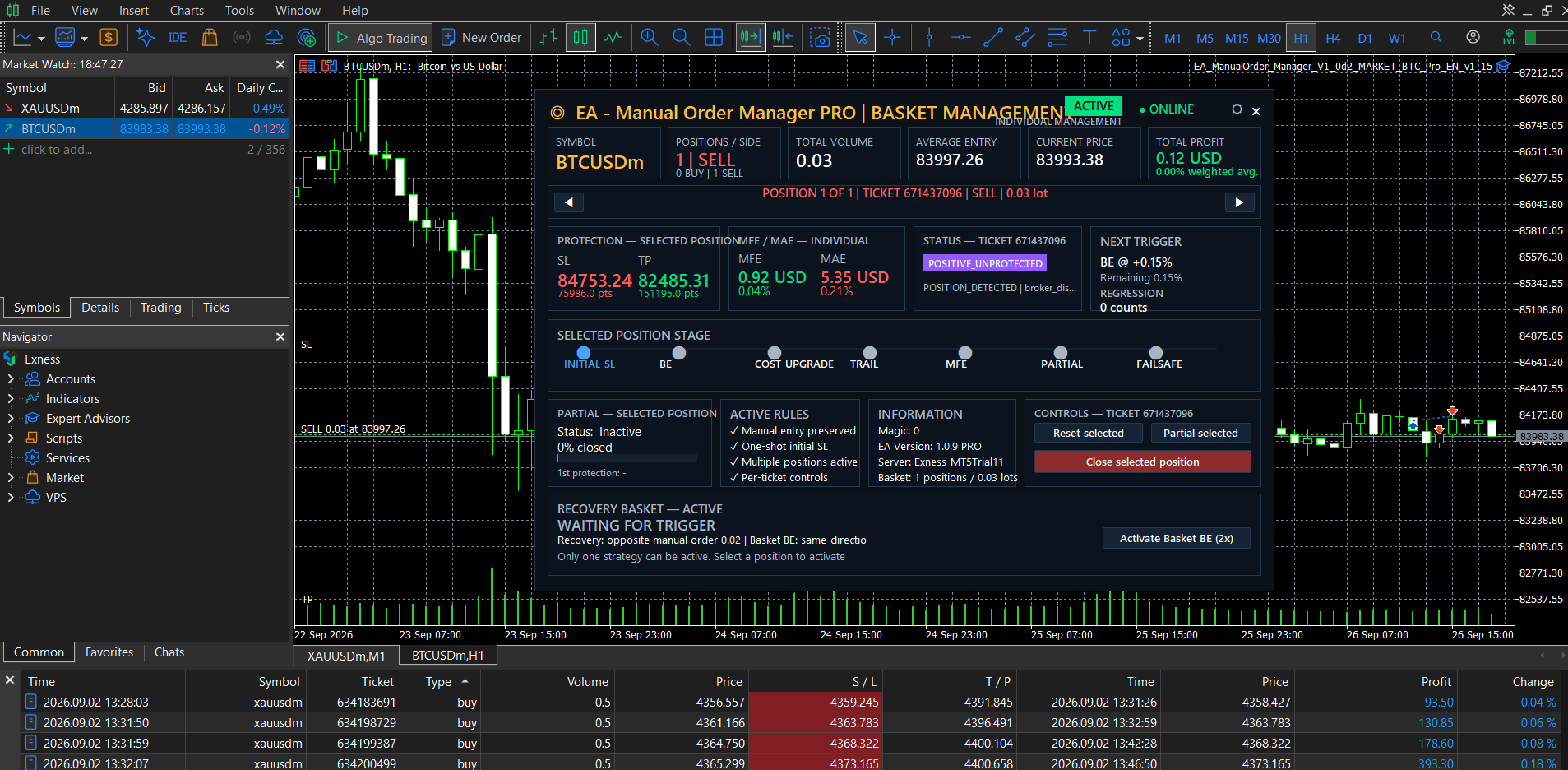The height and width of the screenshot is (770, 1568).
Task: Select XAUUSDm row in Market Watch
Action: (145, 109)
